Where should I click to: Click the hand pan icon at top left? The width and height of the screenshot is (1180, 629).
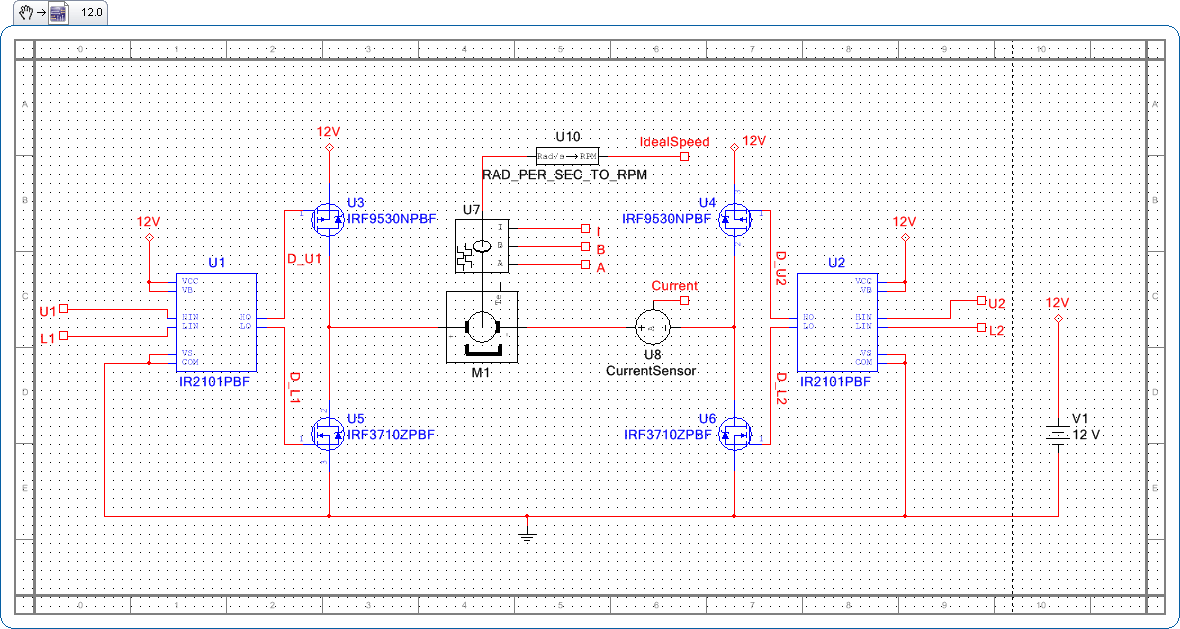[x=26, y=12]
